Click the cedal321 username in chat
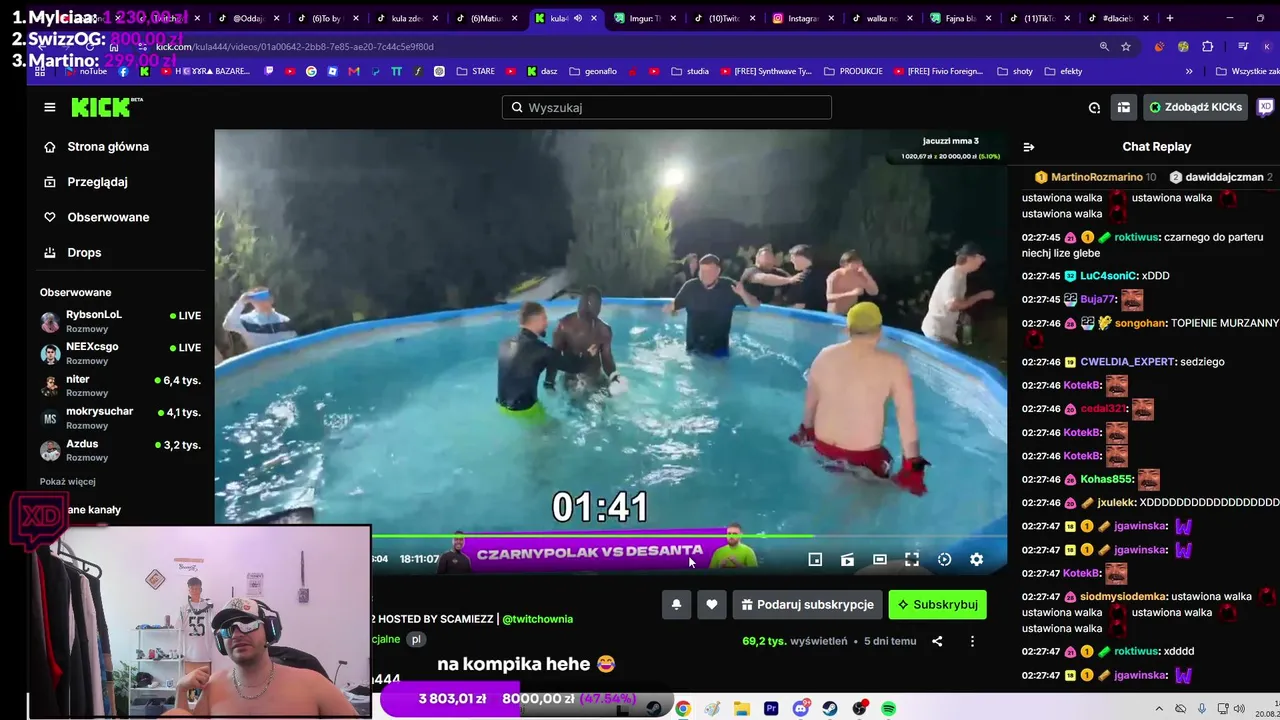 (x=1104, y=409)
